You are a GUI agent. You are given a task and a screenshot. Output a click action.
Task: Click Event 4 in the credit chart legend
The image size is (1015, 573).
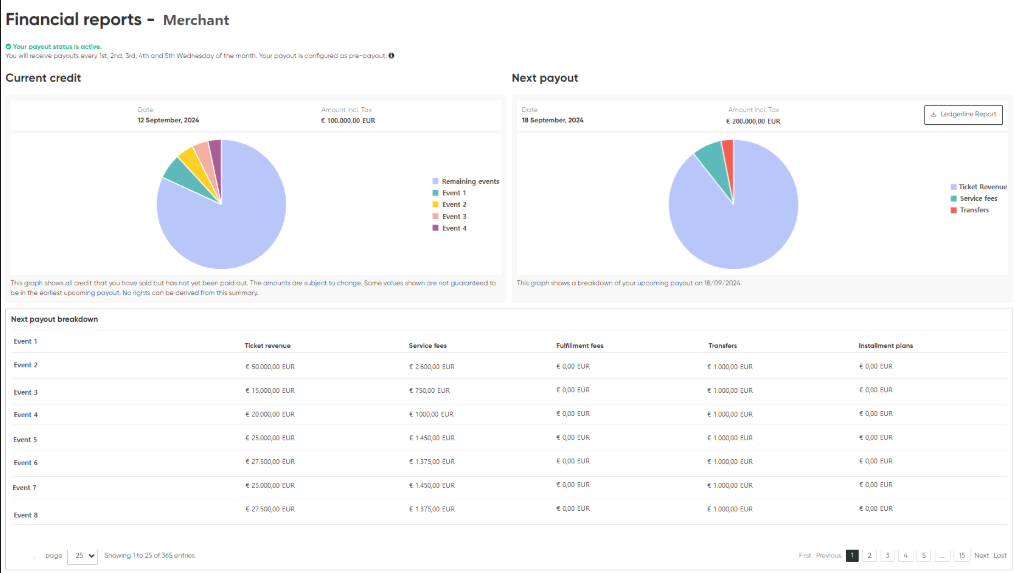pyautogui.click(x=454, y=228)
